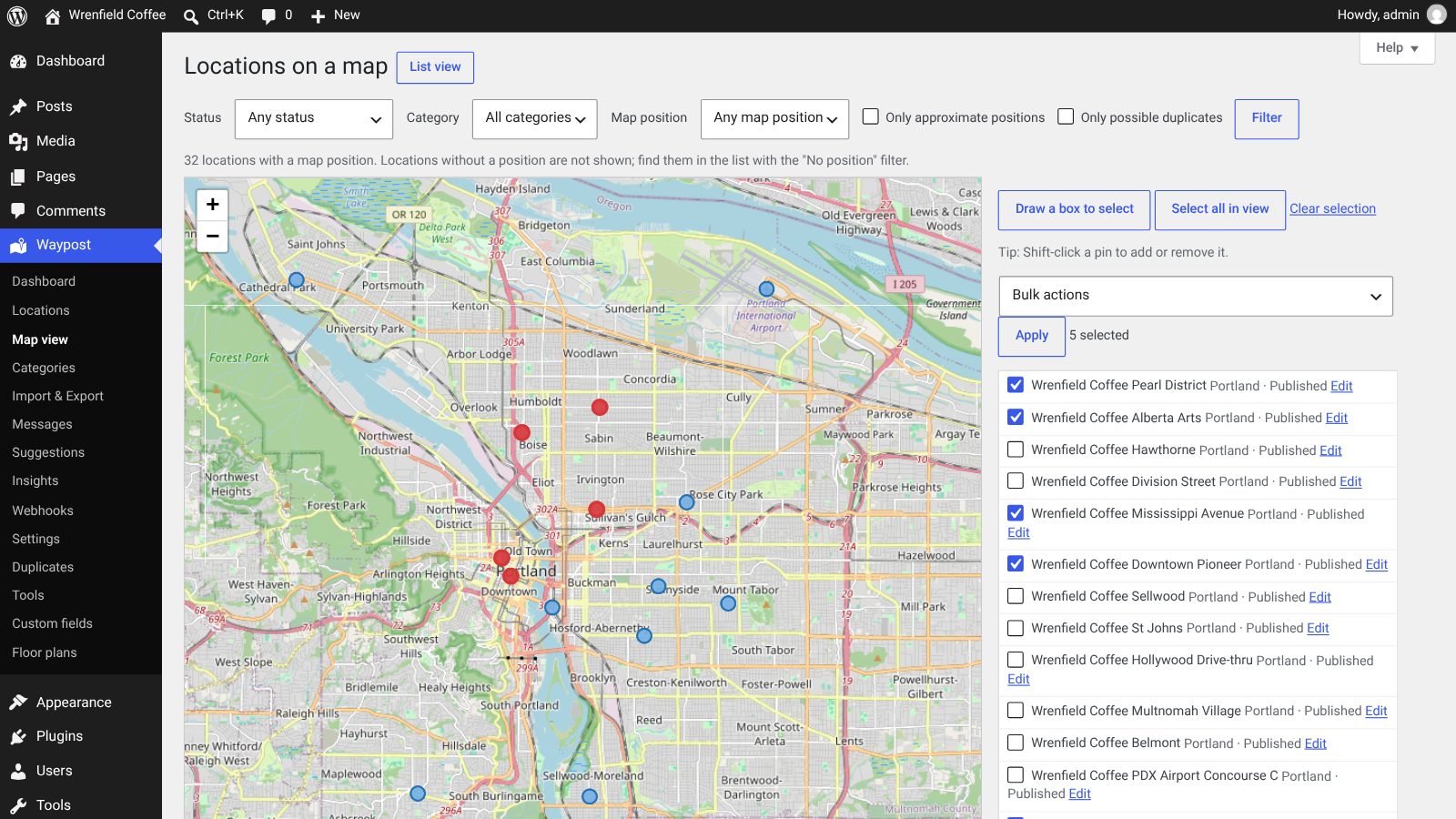Apply the selected bulk action
The height and width of the screenshot is (819, 1456).
1032,336
